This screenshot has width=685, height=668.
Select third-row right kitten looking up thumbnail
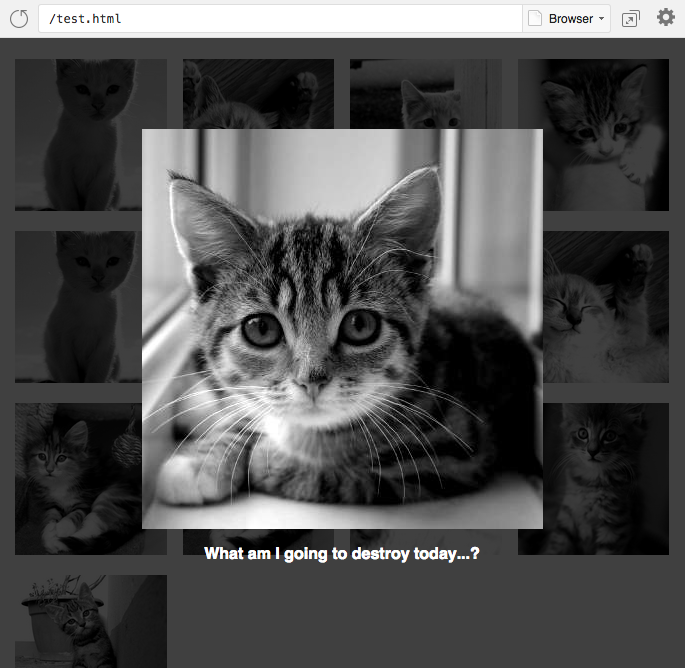[x=606, y=479]
